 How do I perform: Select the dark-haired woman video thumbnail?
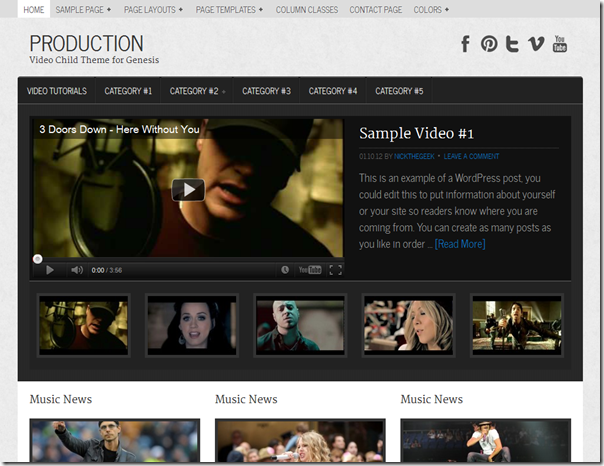(x=192, y=325)
